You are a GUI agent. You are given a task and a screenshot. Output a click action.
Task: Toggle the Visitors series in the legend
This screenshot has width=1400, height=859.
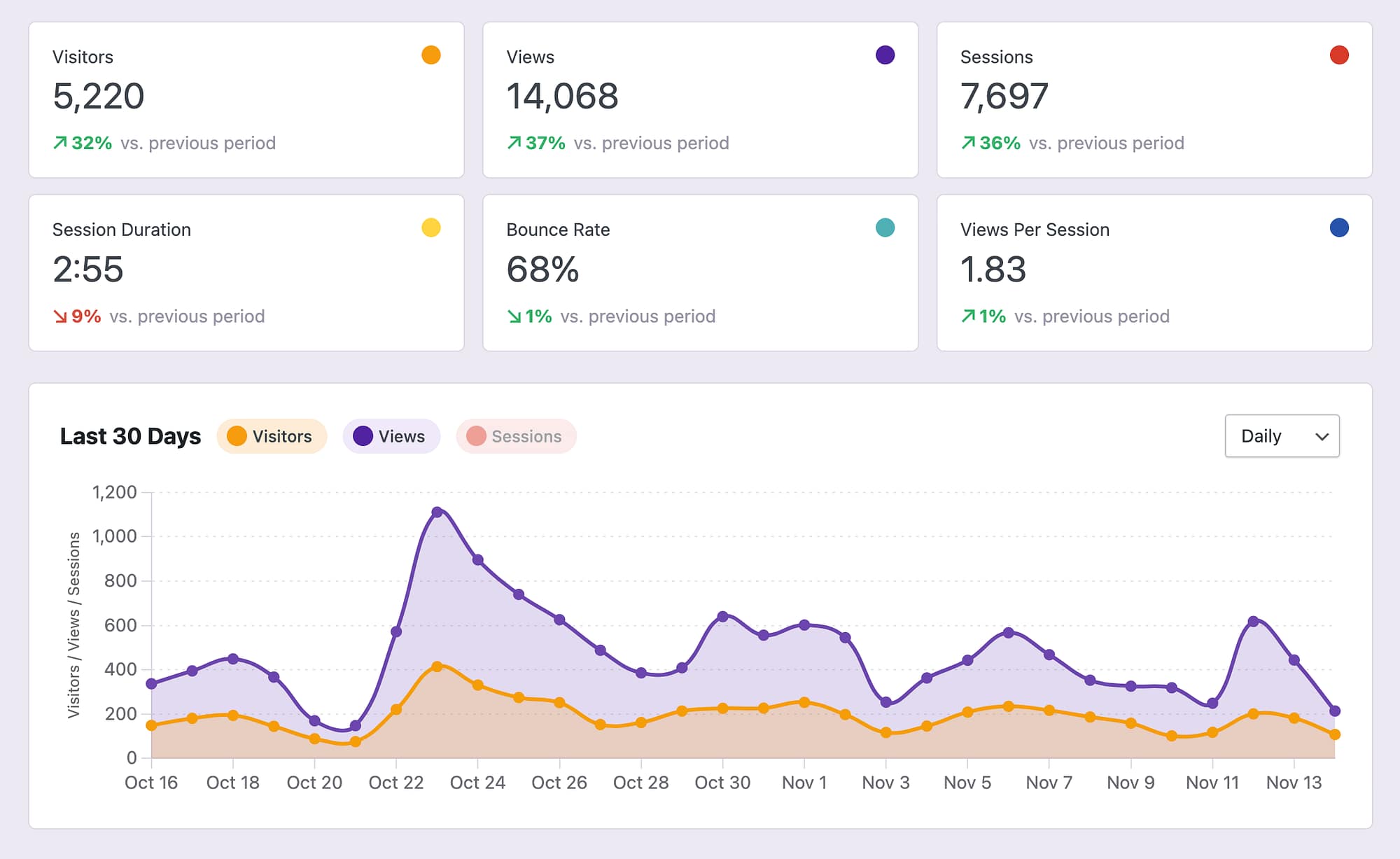[272, 435]
